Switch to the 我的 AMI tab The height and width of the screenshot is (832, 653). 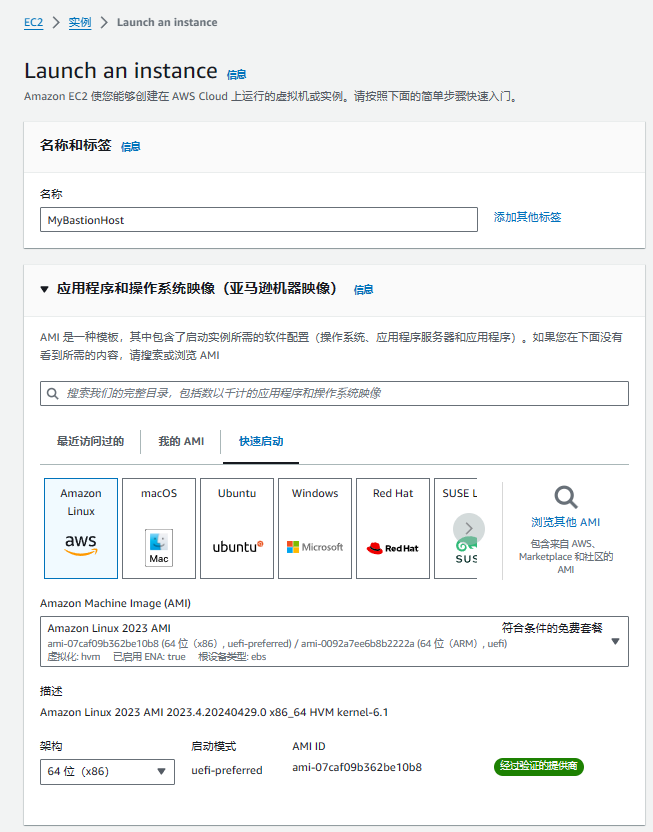click(181, 441)
